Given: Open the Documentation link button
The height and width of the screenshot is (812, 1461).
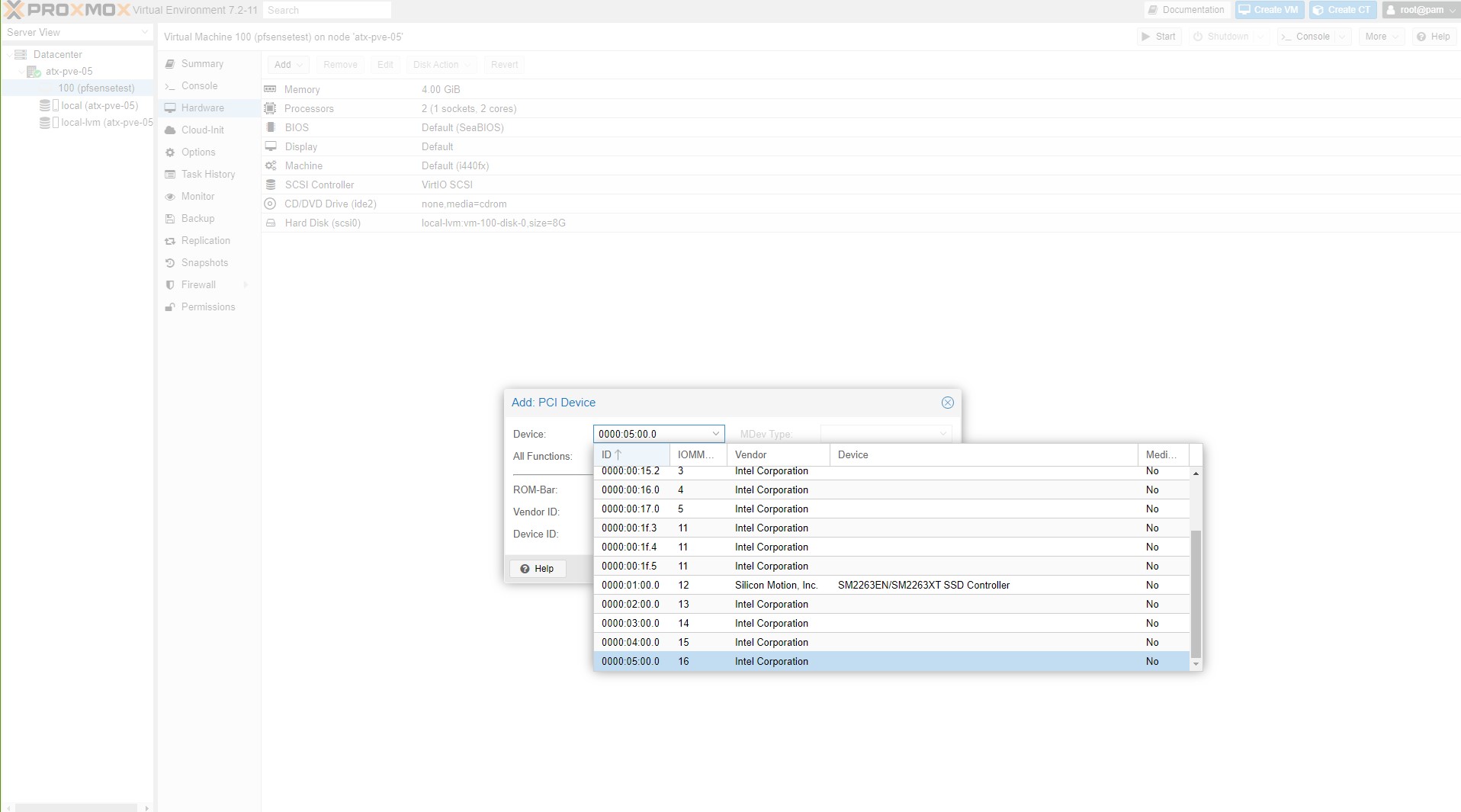Looking at the screenshot, I should 1186,10.
